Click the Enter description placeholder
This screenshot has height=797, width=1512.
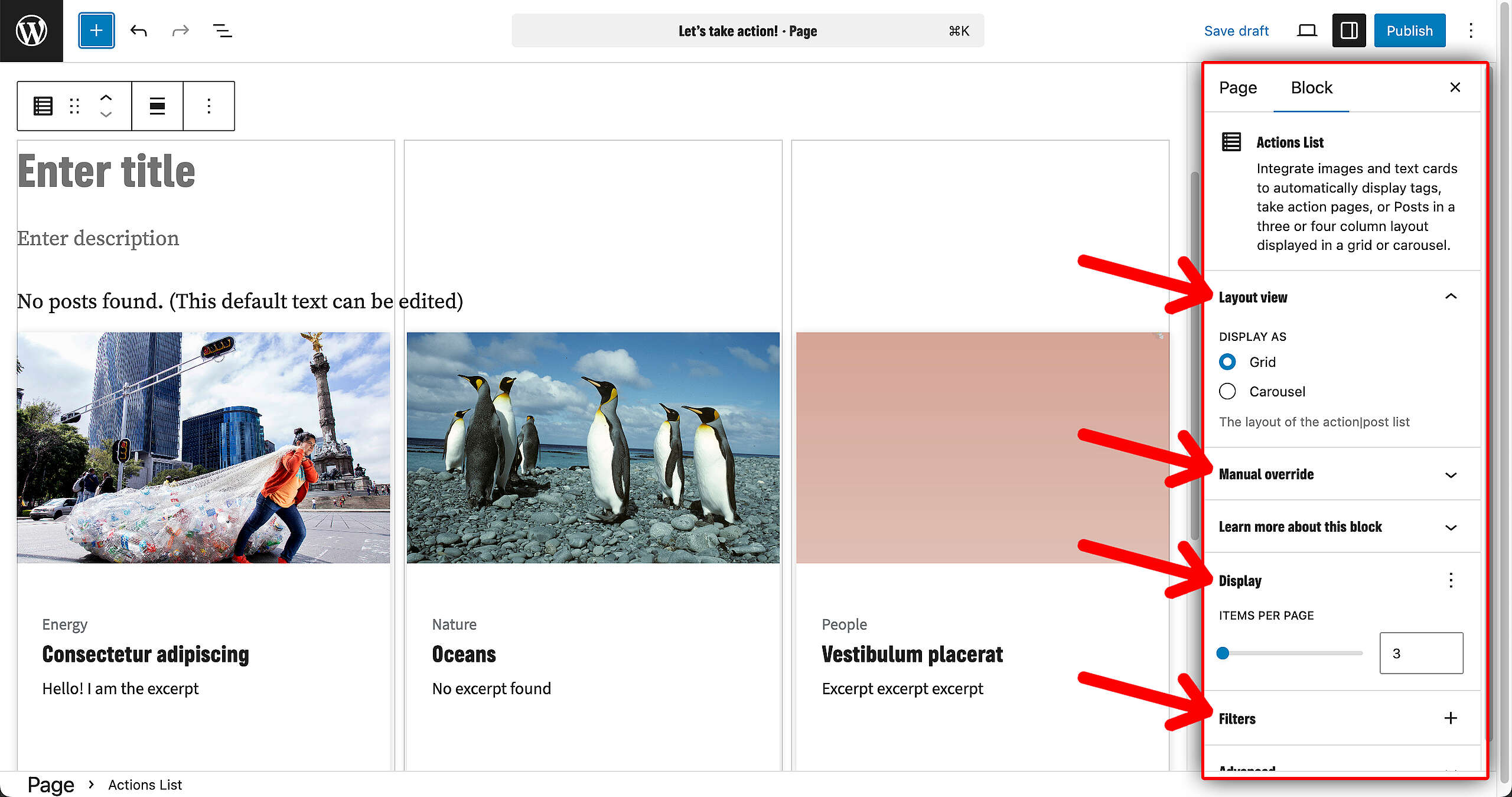pyautogui.click(x=98, y=238)
